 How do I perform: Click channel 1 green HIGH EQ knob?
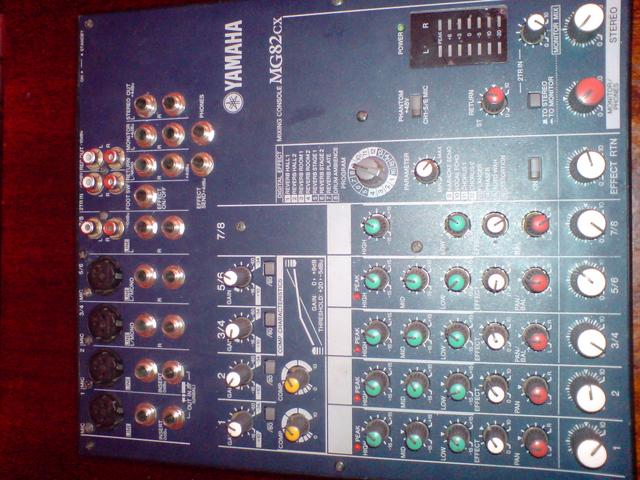[x=376, y=436]
